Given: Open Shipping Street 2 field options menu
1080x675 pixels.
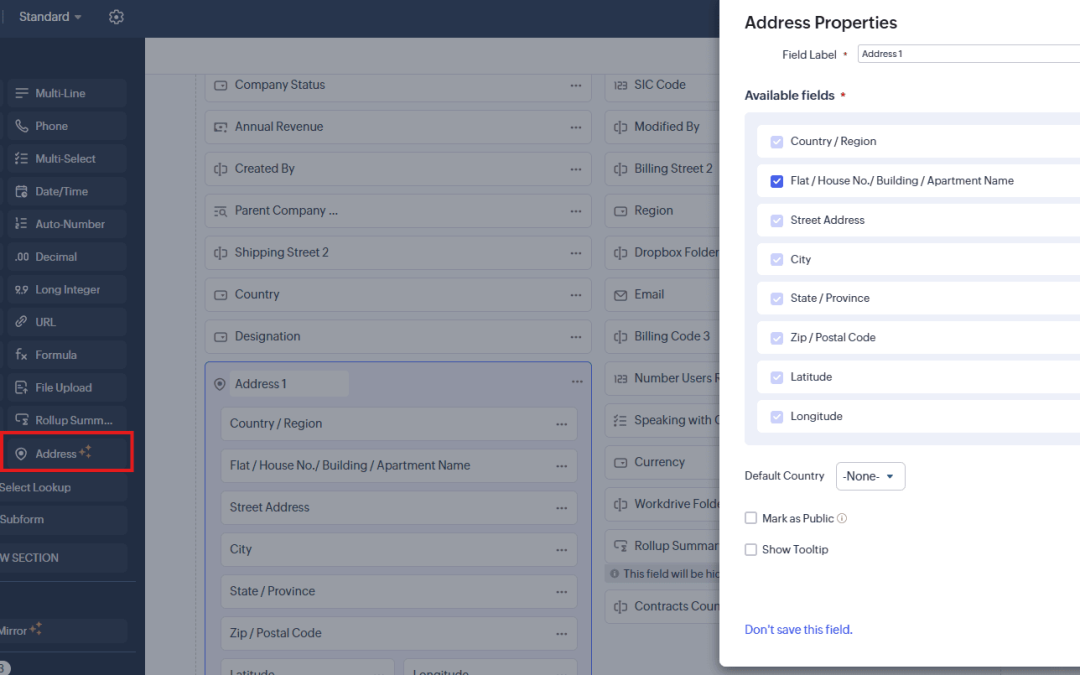Looking at the screenshot, I should point(576,253).
